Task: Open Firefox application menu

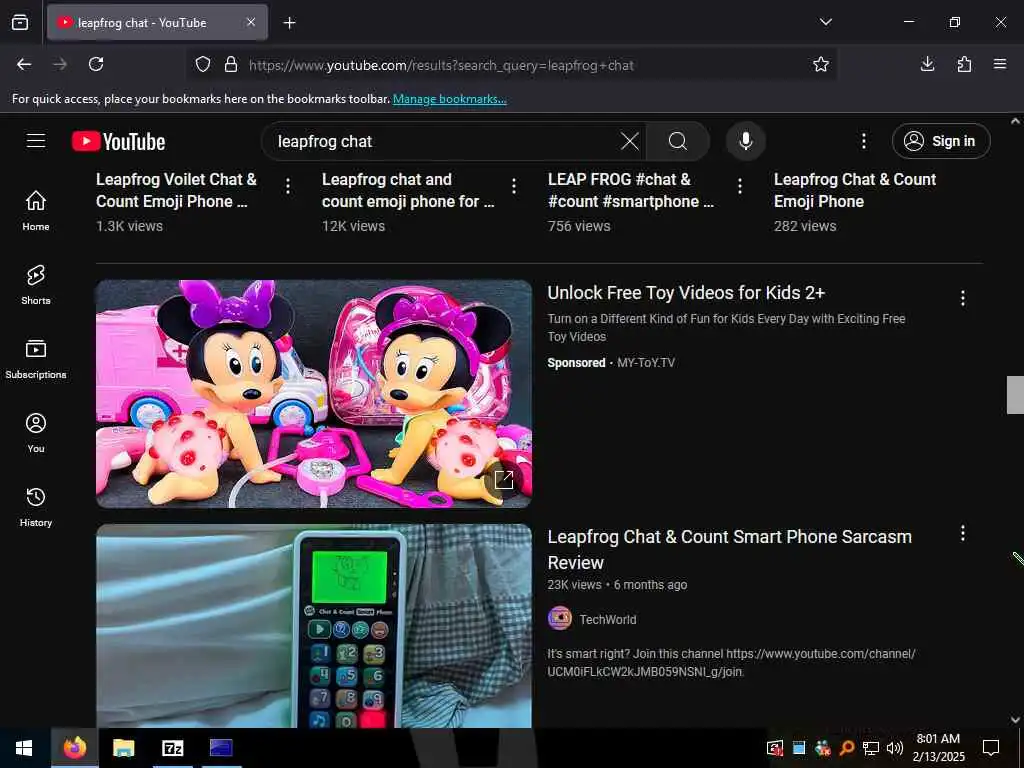Action: click(999, 64)
